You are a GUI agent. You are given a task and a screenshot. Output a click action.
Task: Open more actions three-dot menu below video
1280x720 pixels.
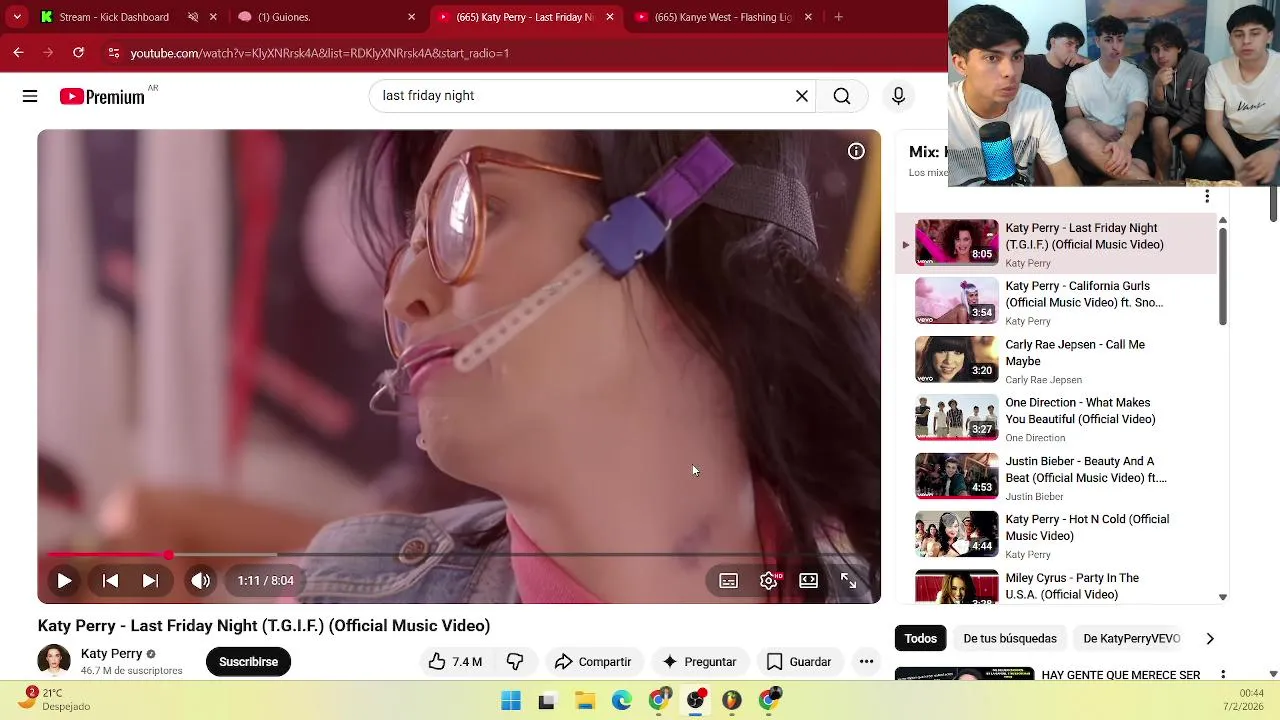click(x=866, y=662)
